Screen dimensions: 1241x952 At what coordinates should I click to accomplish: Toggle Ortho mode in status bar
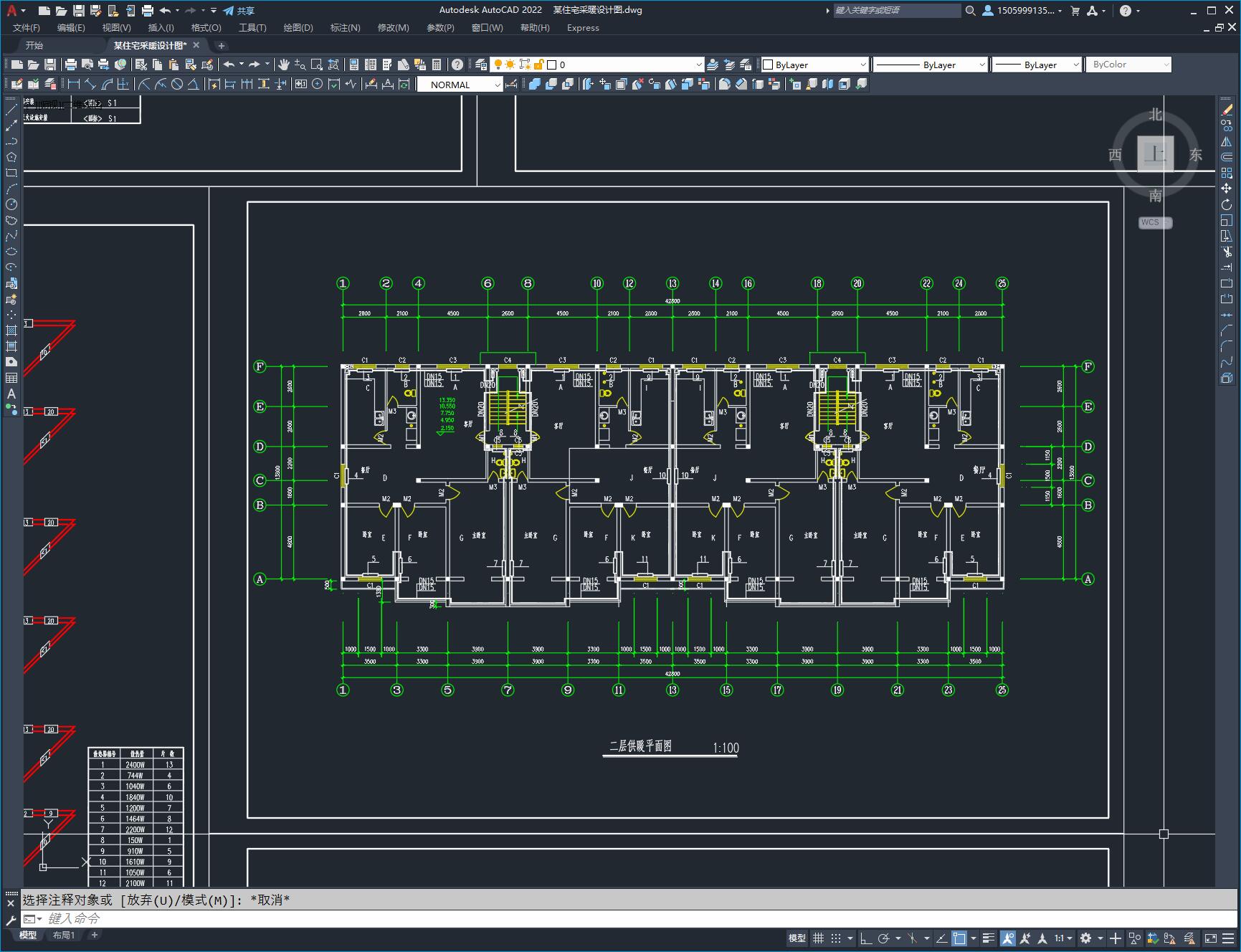(866, 938)
